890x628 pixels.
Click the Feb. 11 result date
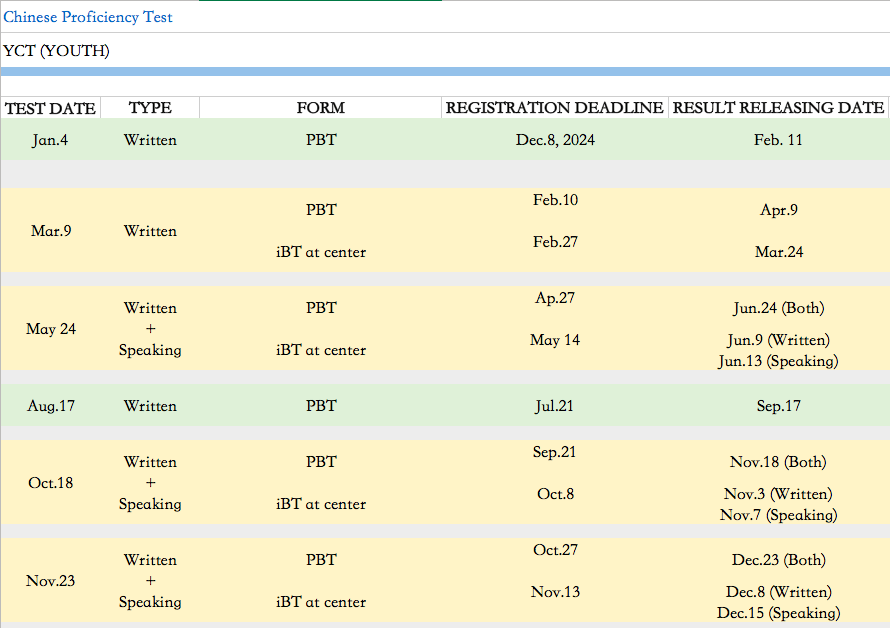coord(778,140)
